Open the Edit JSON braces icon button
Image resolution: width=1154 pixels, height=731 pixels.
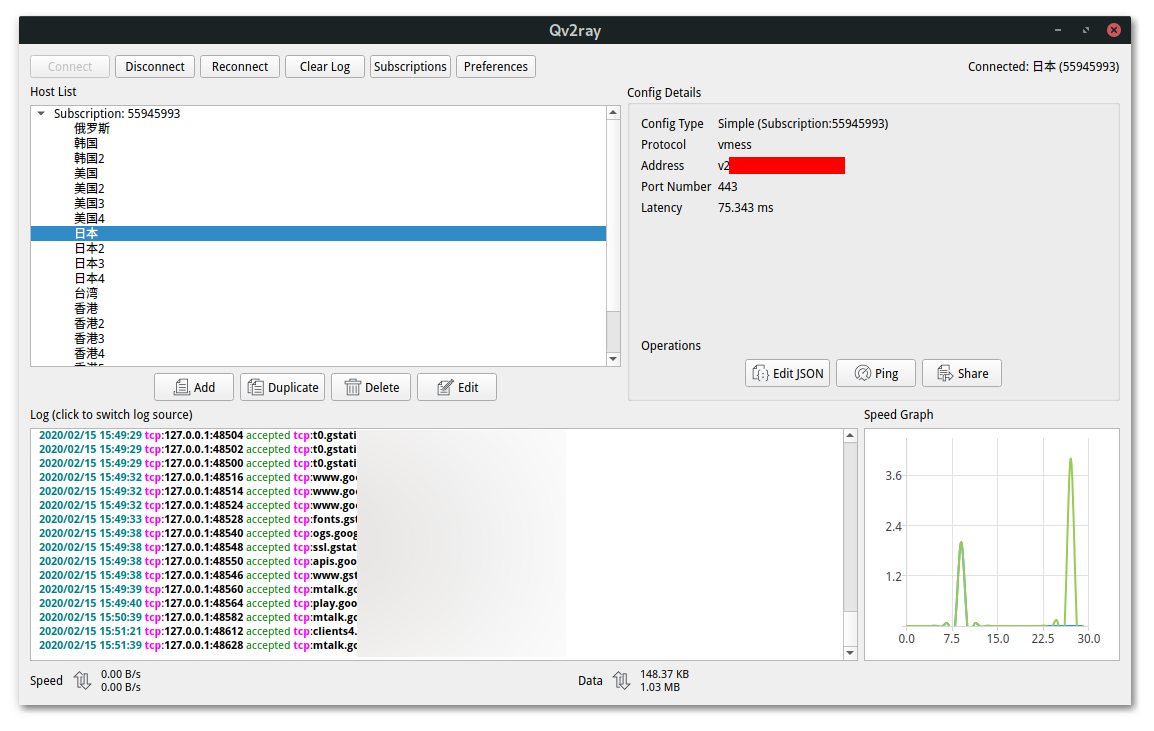click(786, 373)
